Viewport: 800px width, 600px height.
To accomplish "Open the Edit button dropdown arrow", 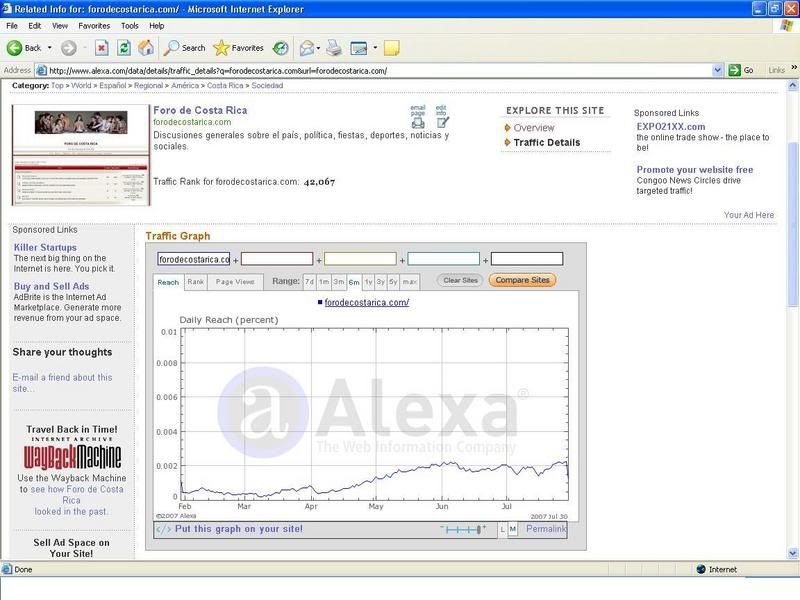I will tap(375, 48).
